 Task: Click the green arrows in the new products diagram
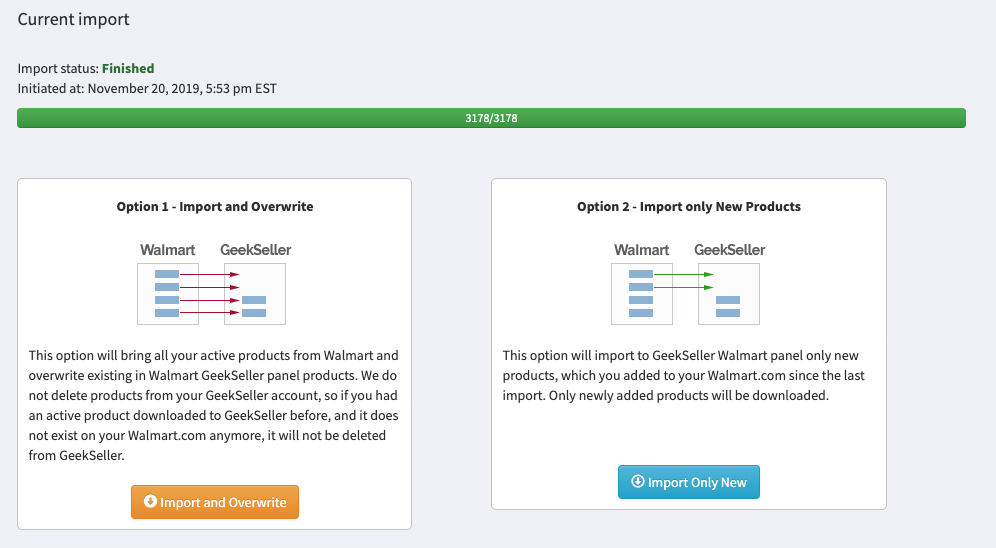683,281
